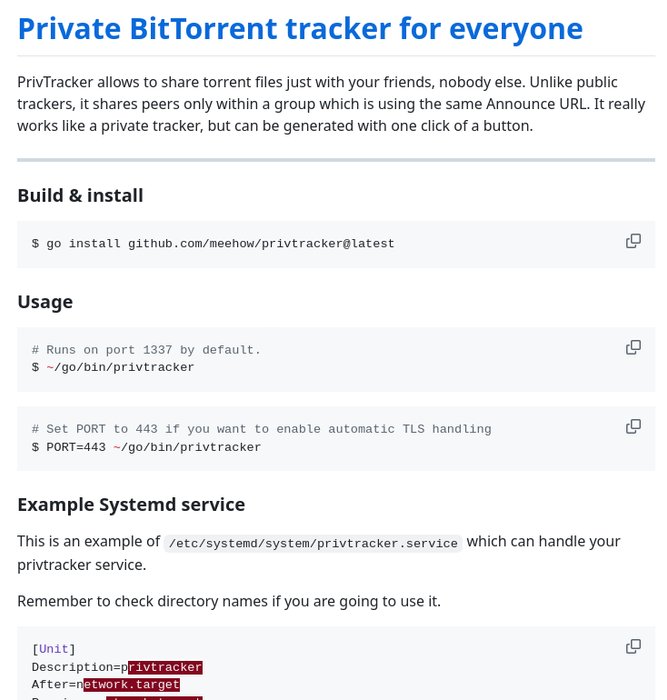Click the "Runs on port 1337" comment line
This screenshot has height=700, width=667.
(x=146, y=350)
